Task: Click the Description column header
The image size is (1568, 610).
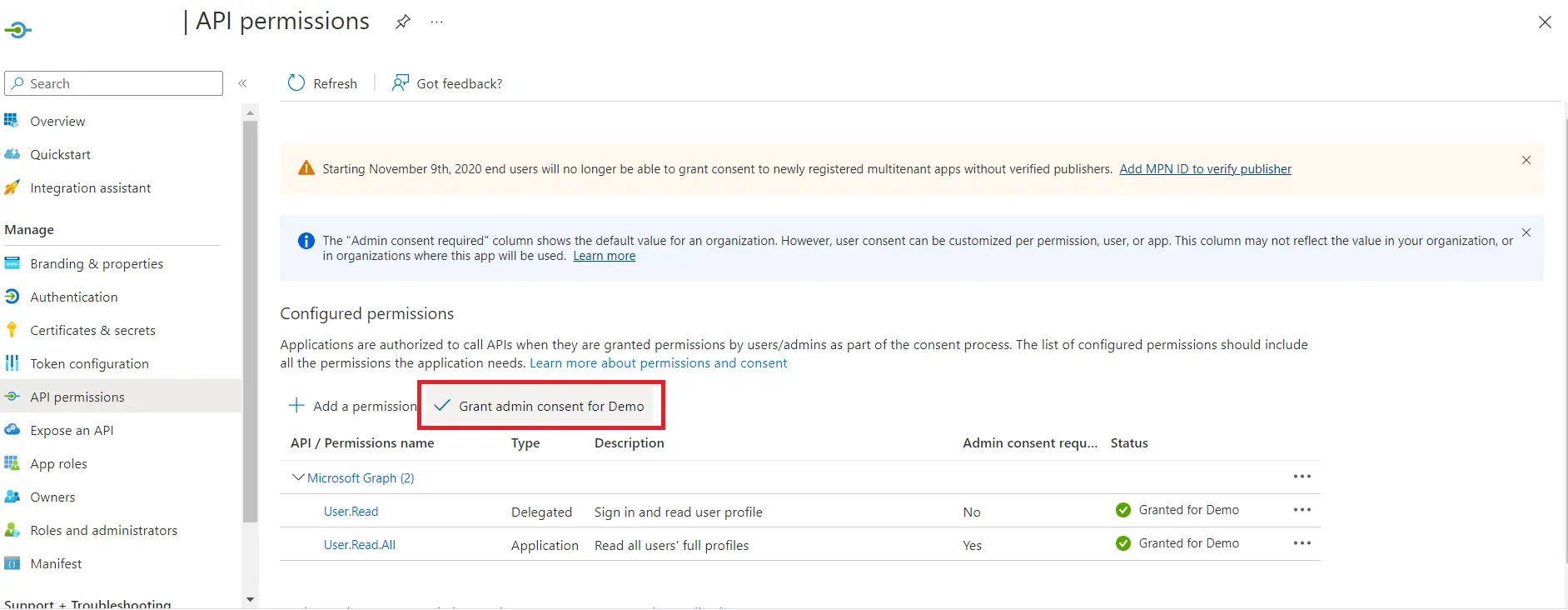Action: pyautogui.click(x=630, y=443)
